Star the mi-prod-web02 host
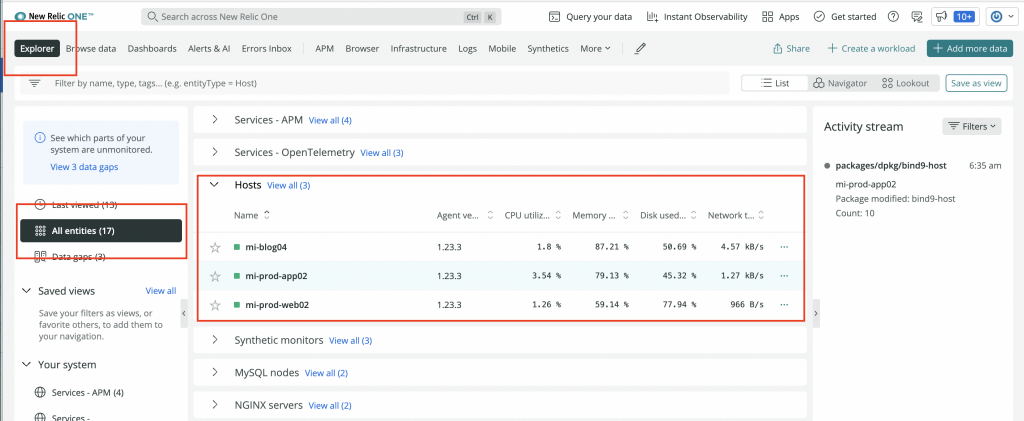Image resolution: width=1024 pixels, height=421 pixels. [x=216, y=305]
